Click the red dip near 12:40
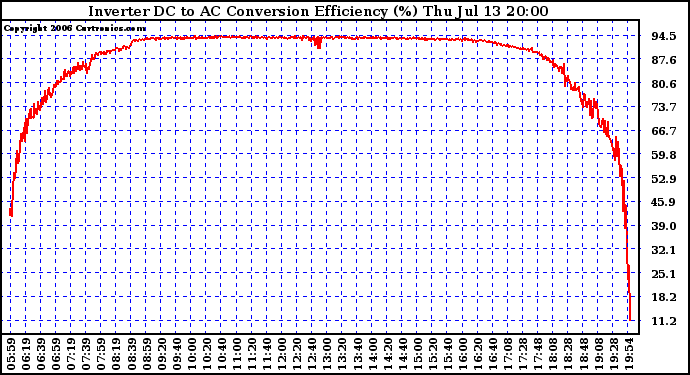This screenshot has height=375, width=690. coord(318,43)
